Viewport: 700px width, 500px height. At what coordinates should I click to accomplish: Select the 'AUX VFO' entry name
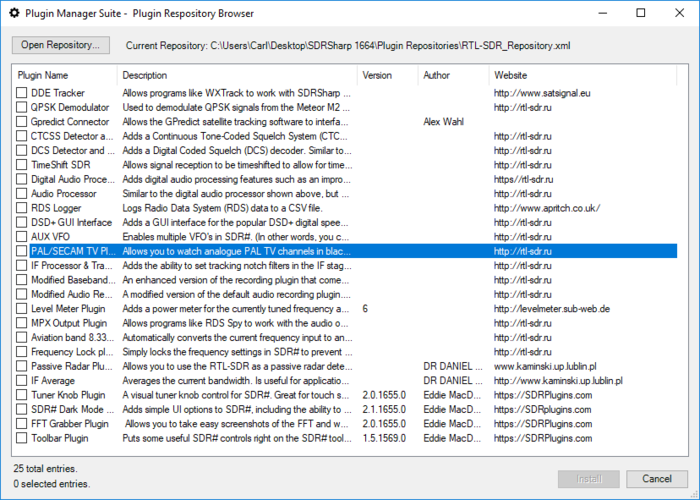[x=50, y=237]
